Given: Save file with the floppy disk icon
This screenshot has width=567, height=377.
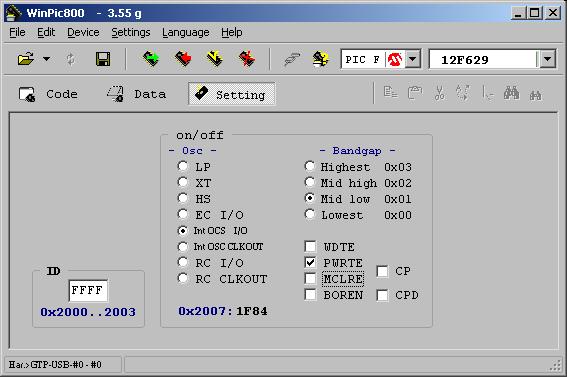Looking at the screenshot, I should pos(103,59).
